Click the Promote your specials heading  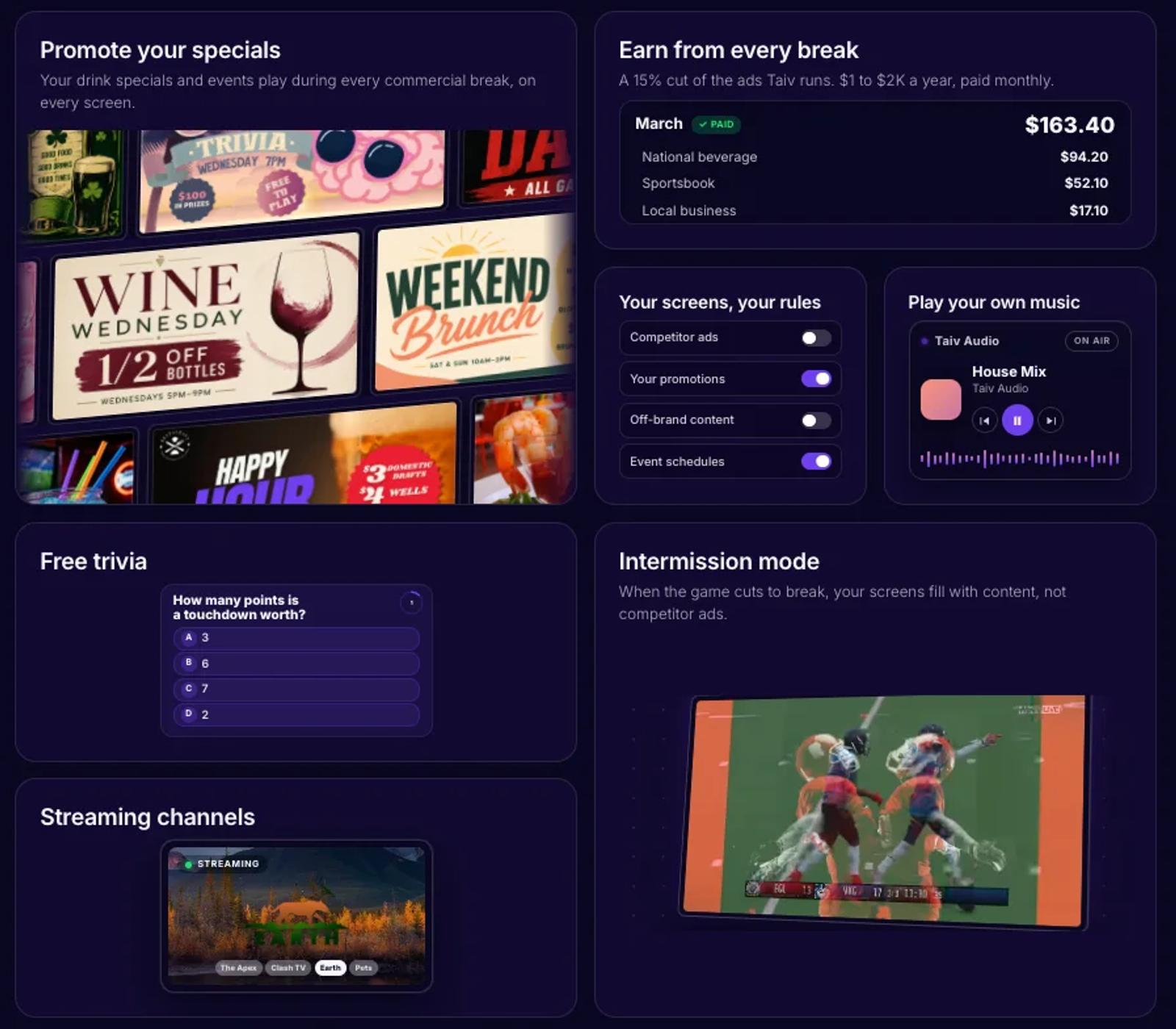pyautogui.click(x=160, y=50)
